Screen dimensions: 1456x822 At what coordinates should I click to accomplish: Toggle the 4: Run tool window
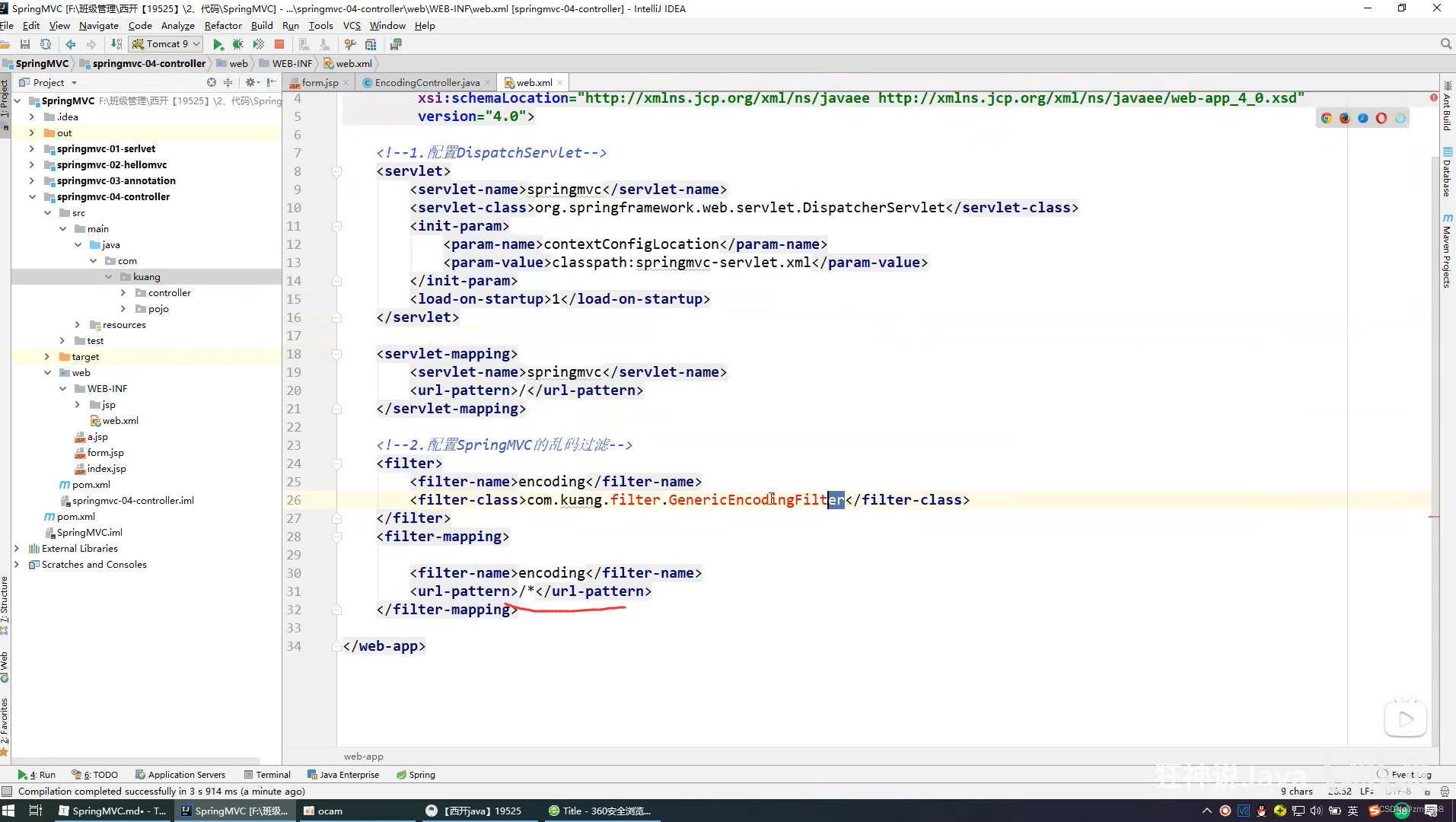pos(37,775)
